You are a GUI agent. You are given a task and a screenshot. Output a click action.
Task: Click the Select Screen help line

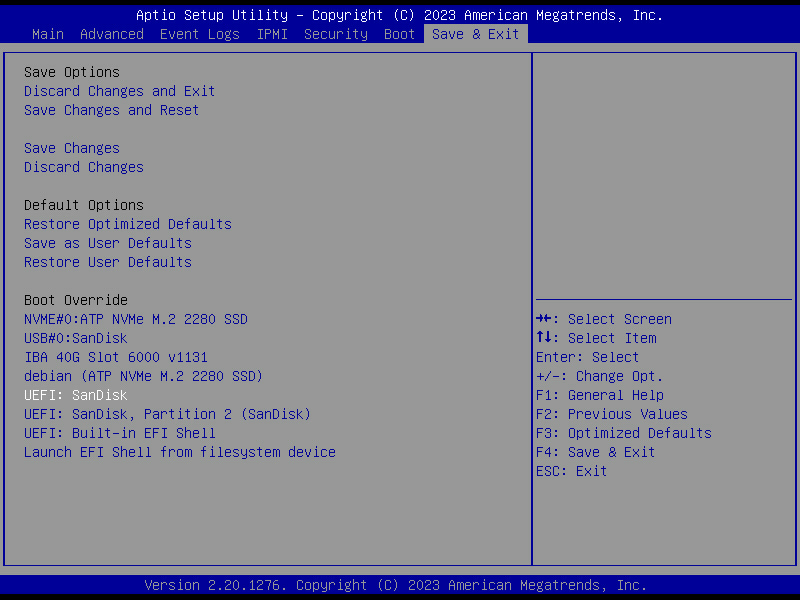[604, 319]
